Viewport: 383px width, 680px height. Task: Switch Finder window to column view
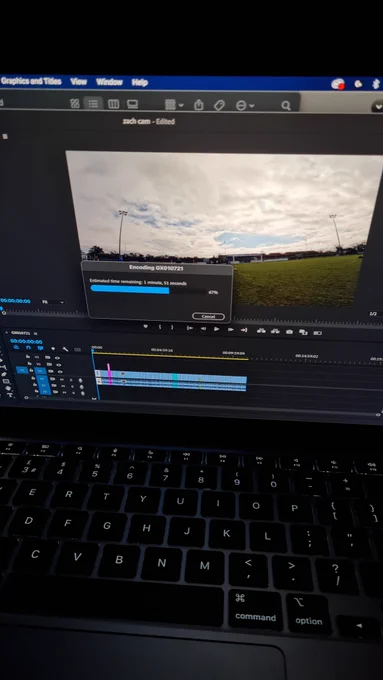point(113,104)
